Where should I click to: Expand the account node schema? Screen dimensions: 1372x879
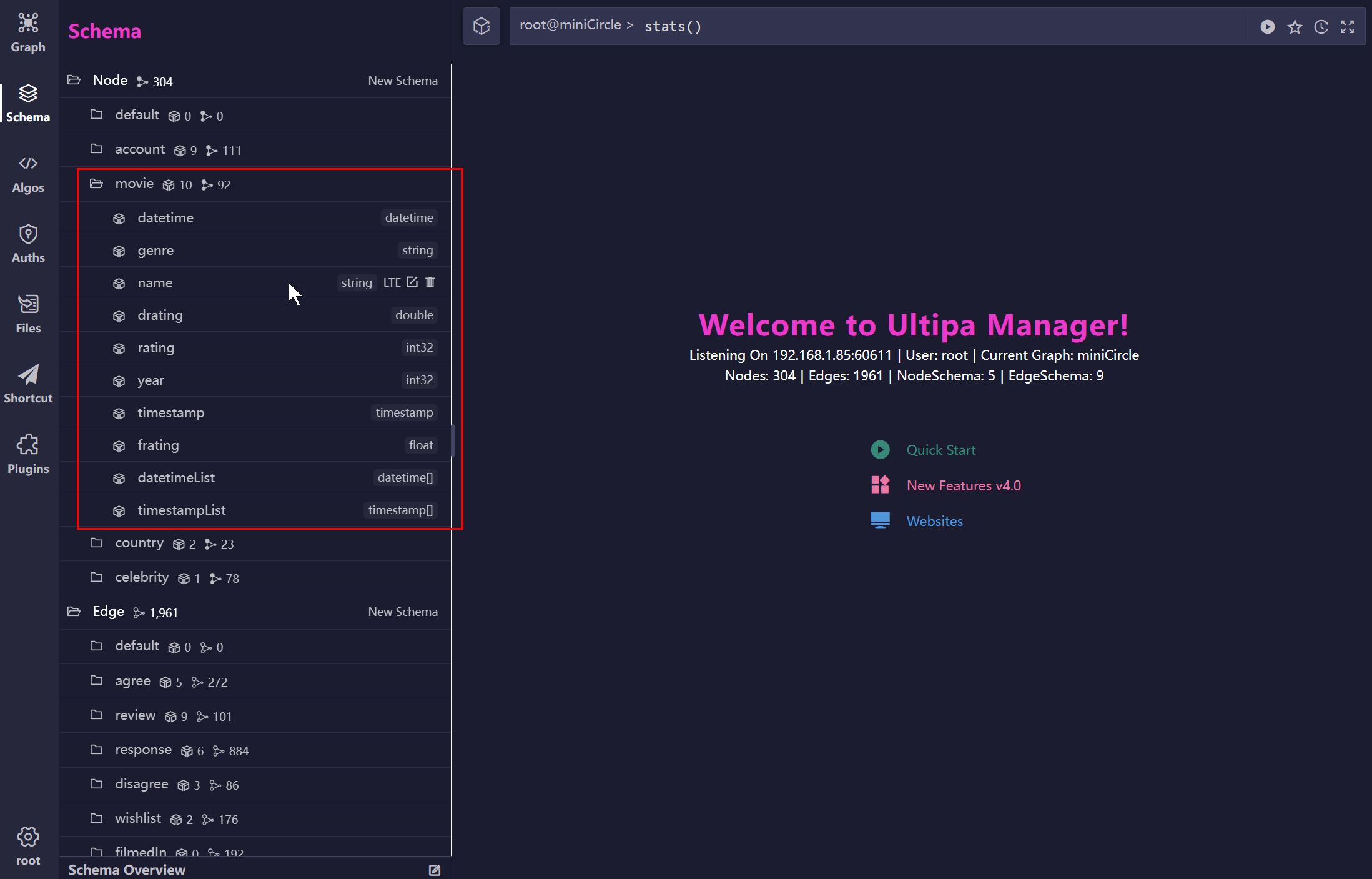[x=96, y=149]
